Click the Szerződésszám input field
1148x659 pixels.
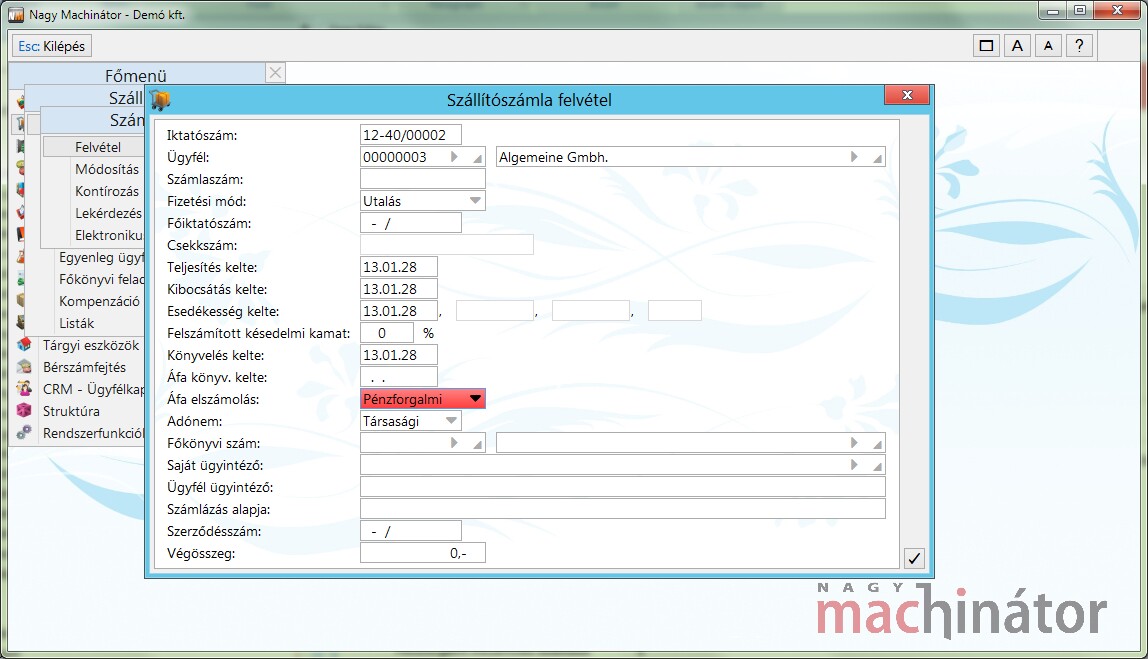point(411,531)
